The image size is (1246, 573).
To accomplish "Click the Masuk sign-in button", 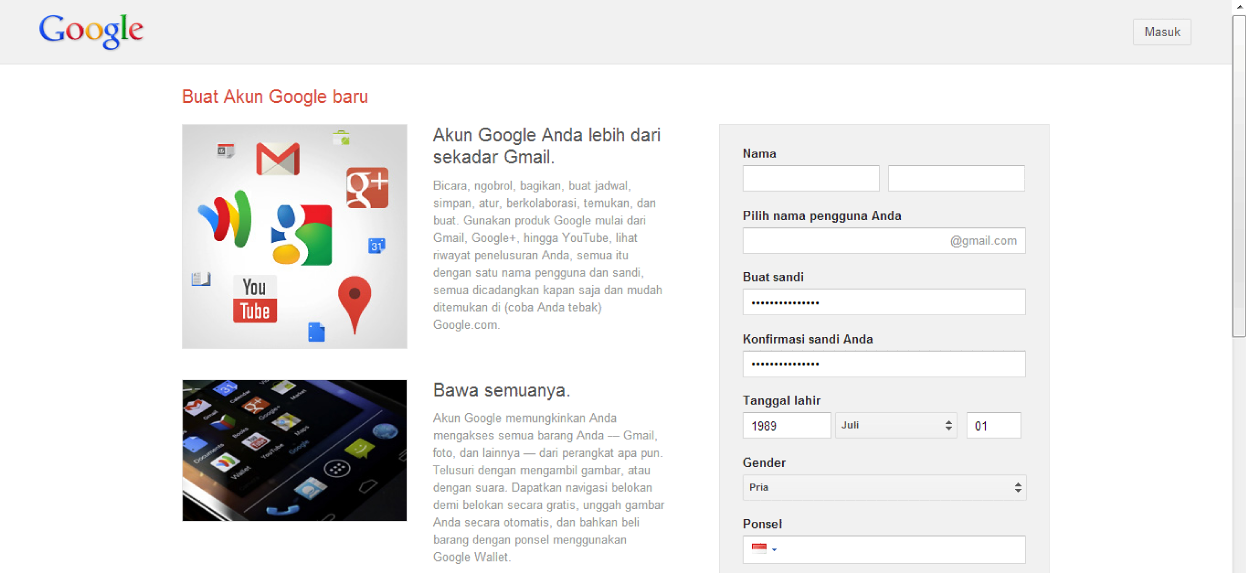I will (x=1162, y=32).
